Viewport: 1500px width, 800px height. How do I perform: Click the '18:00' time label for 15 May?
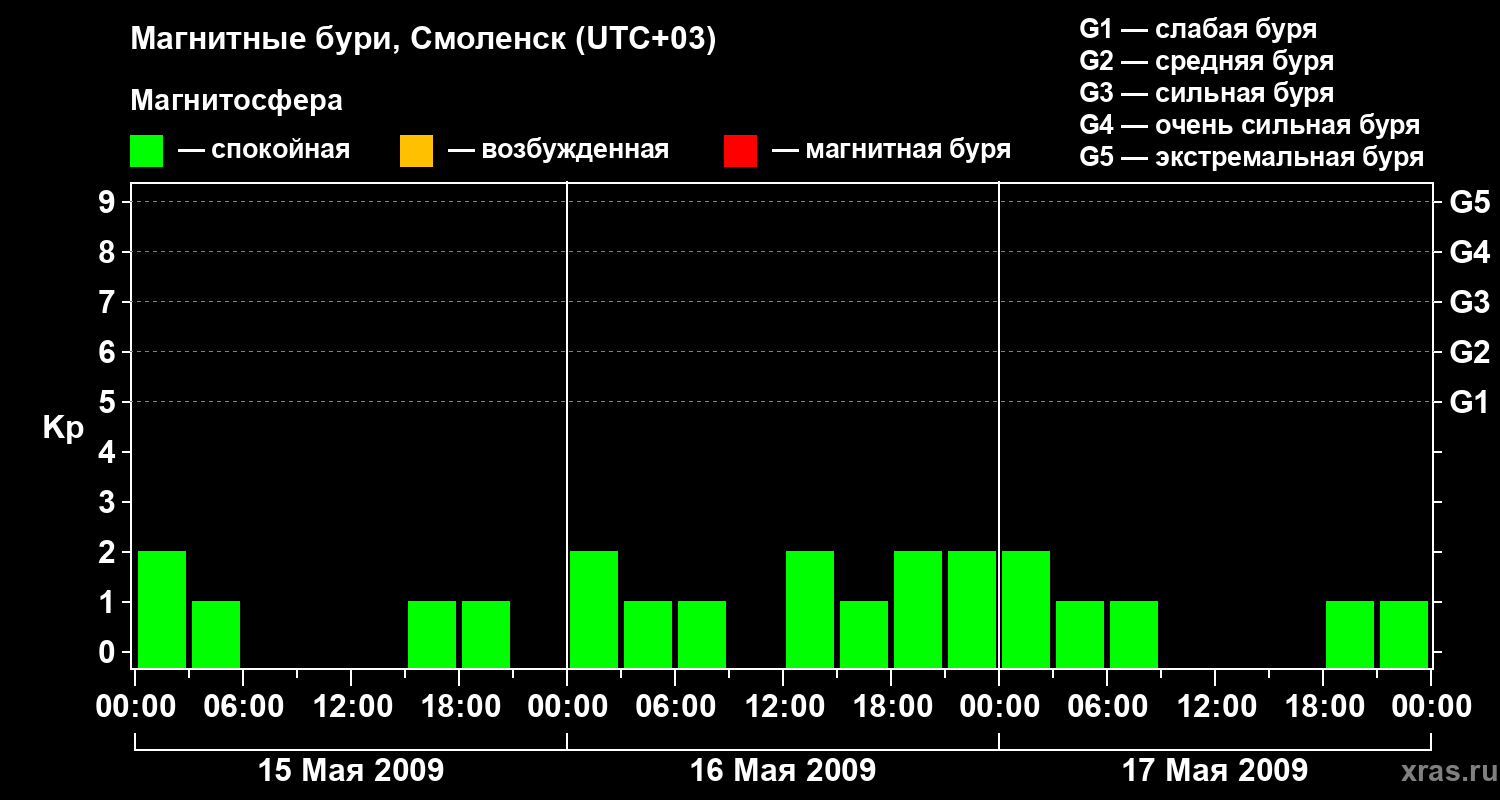[x=459, y=707]
